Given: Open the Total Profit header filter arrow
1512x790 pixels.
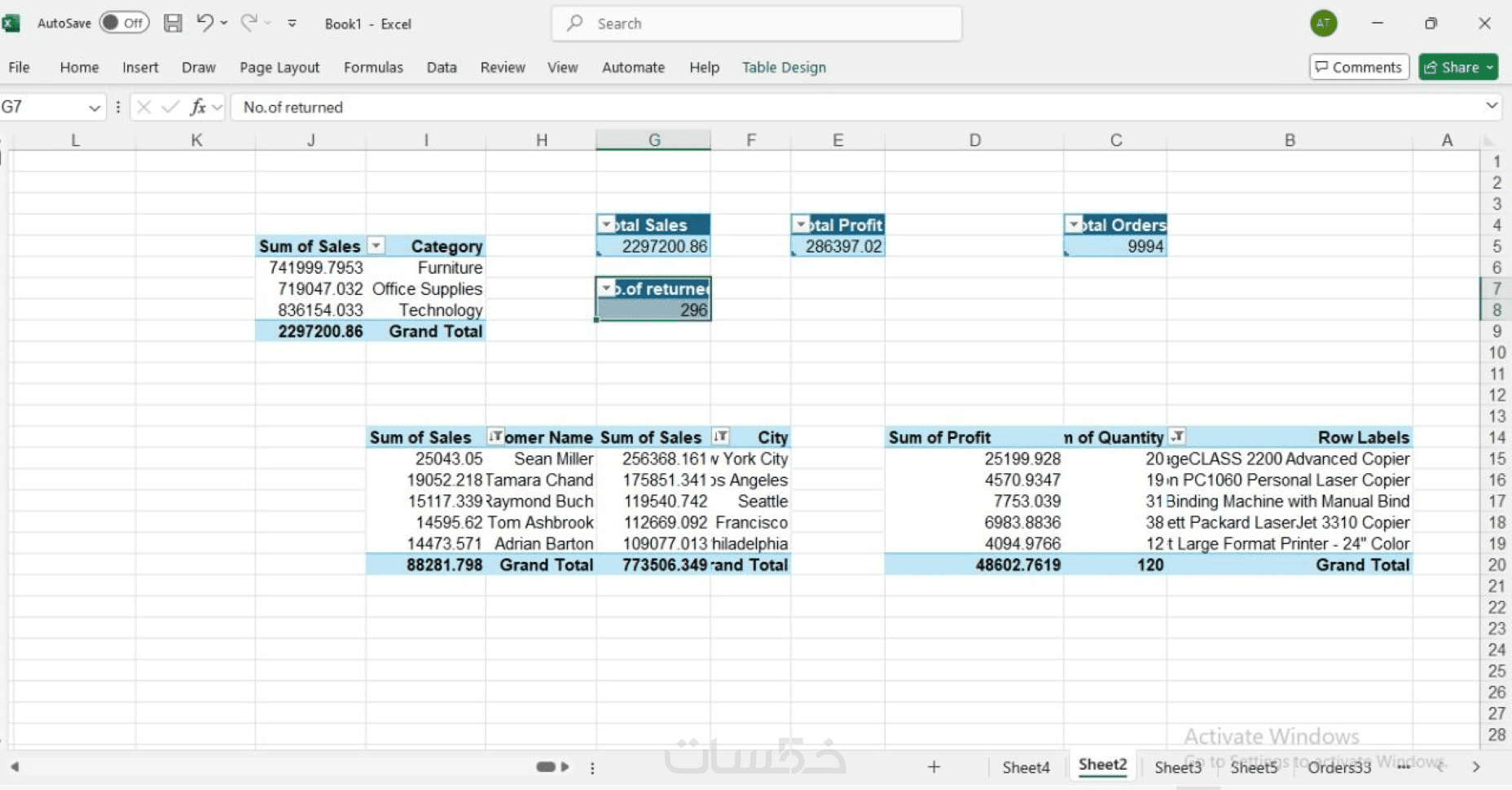Looking at the screenshot, I should (x=801, y=225).
